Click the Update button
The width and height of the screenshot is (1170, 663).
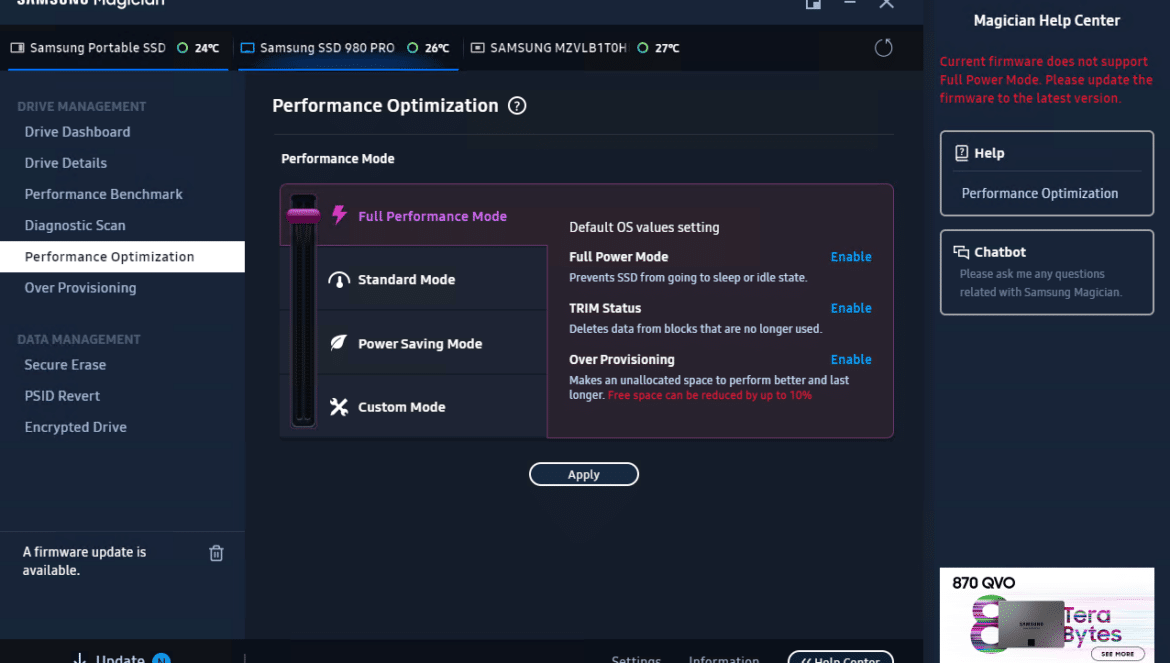[x=120, y=658]
